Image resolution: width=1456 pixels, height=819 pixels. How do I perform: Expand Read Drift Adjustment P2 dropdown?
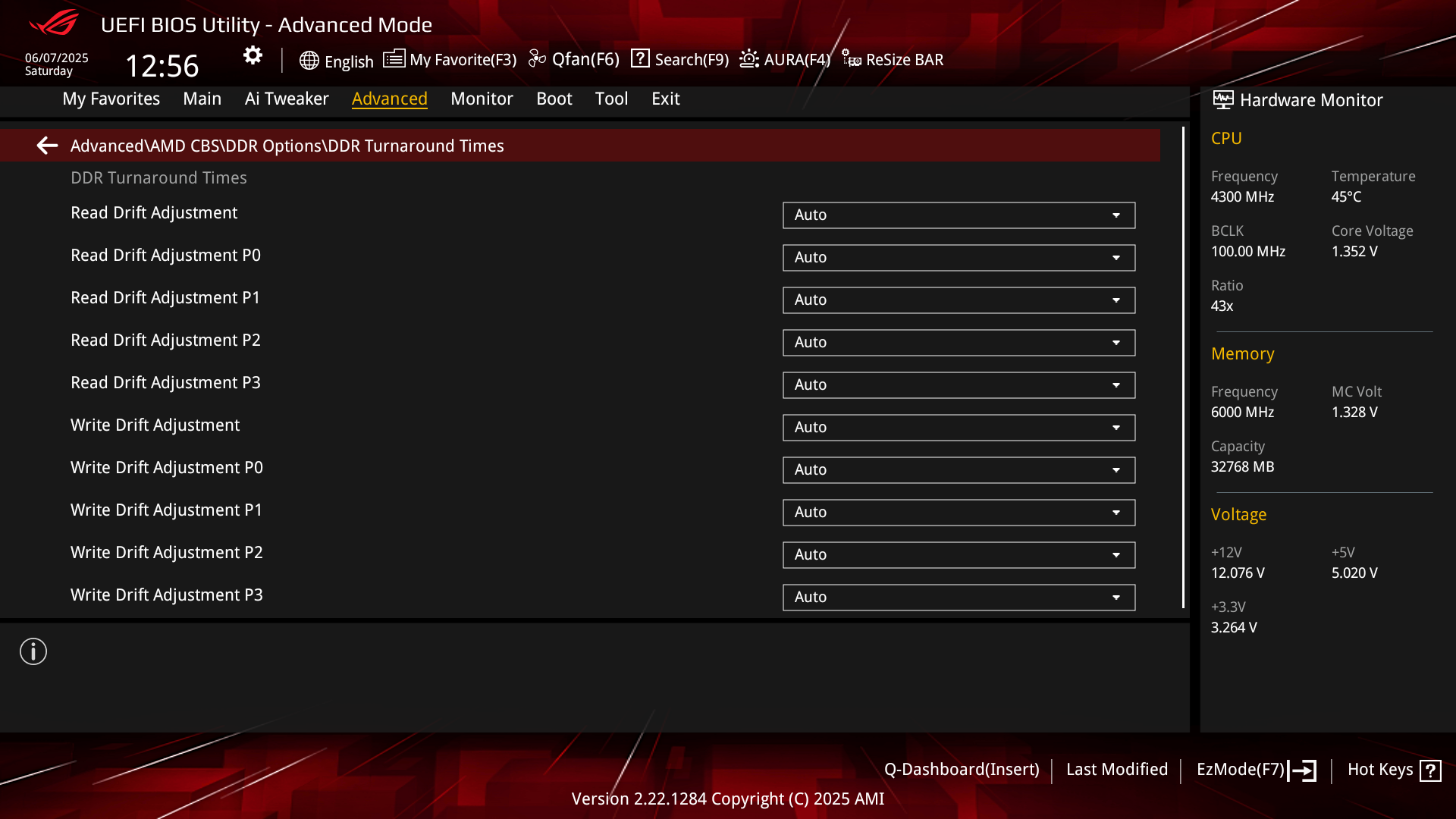tap(959, 343)
